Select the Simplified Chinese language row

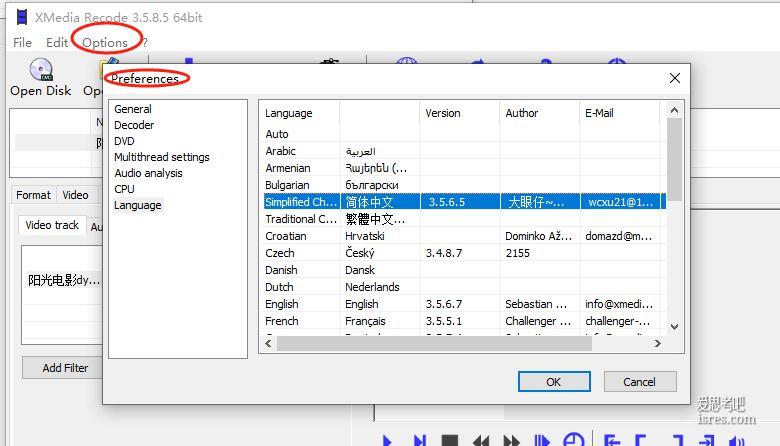tap(302, 202)
